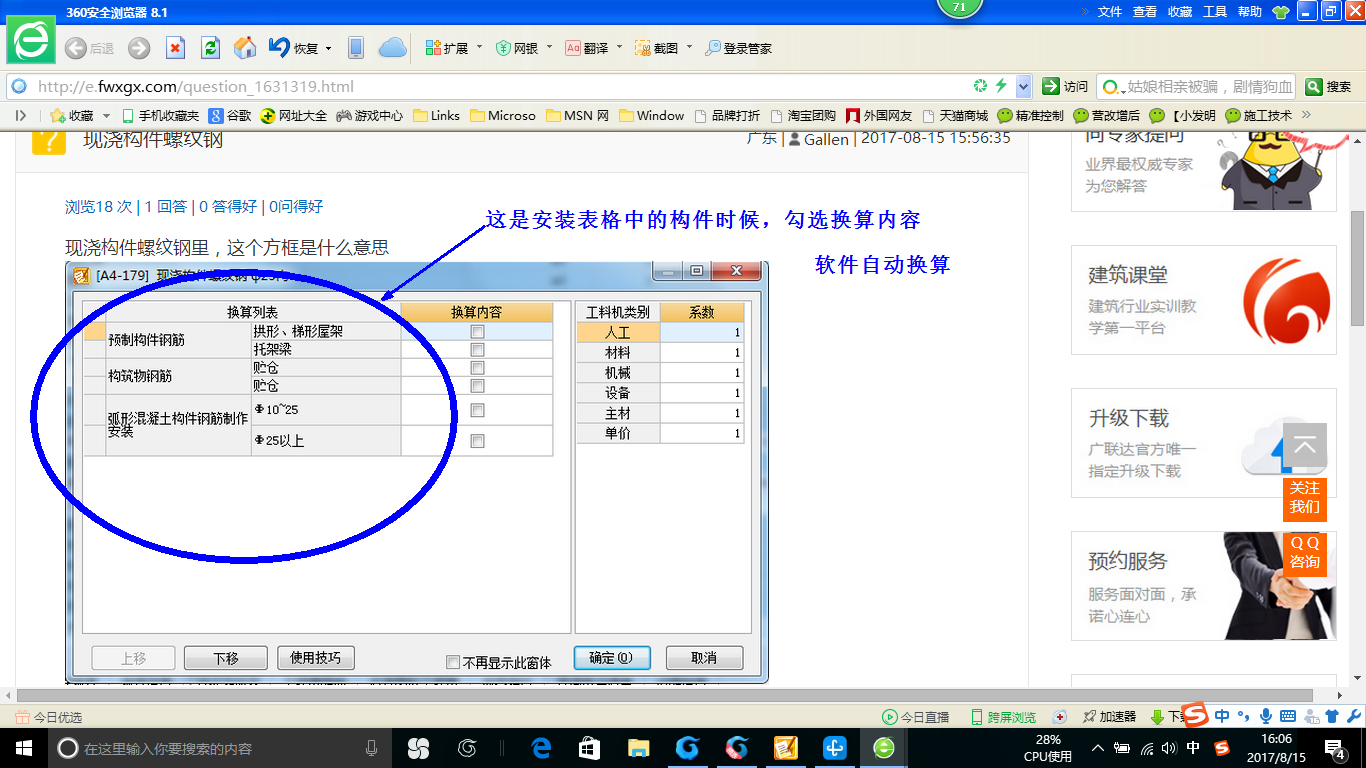Tick checkbox for 托架梁 row
The image size is (1366, 768).
click(477, 350)
